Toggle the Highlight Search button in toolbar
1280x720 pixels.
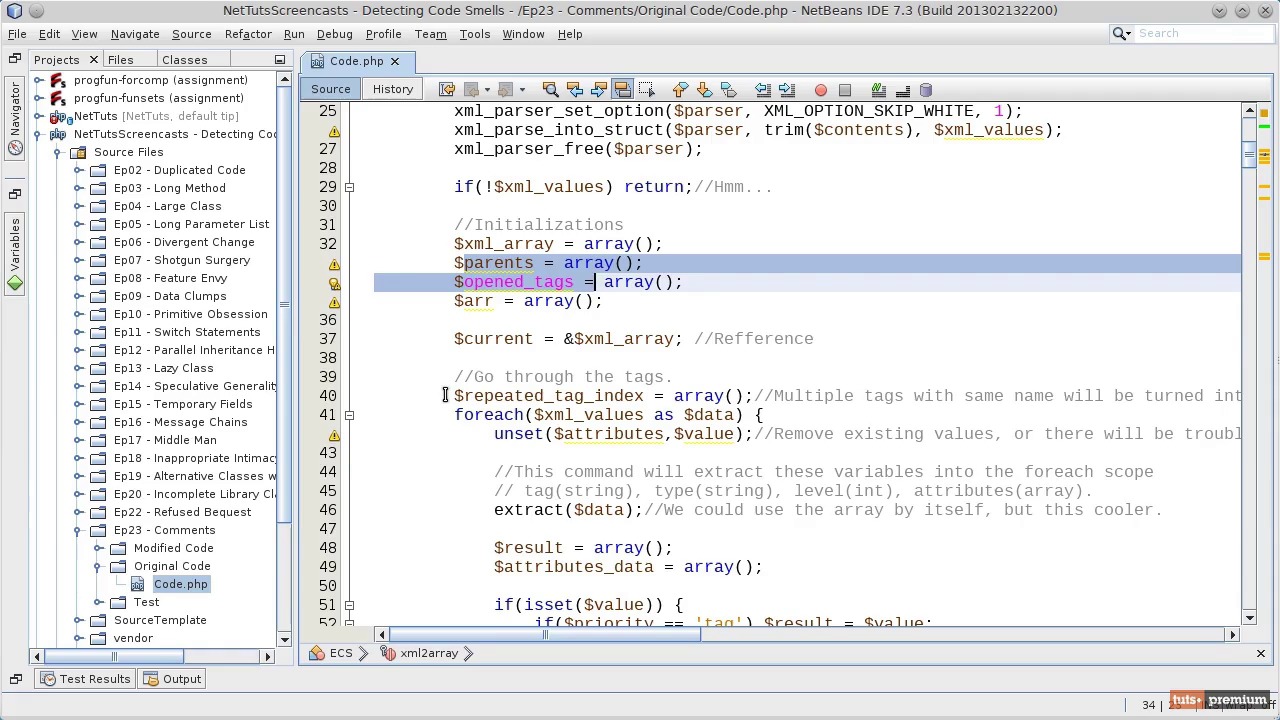coord(622,90)
